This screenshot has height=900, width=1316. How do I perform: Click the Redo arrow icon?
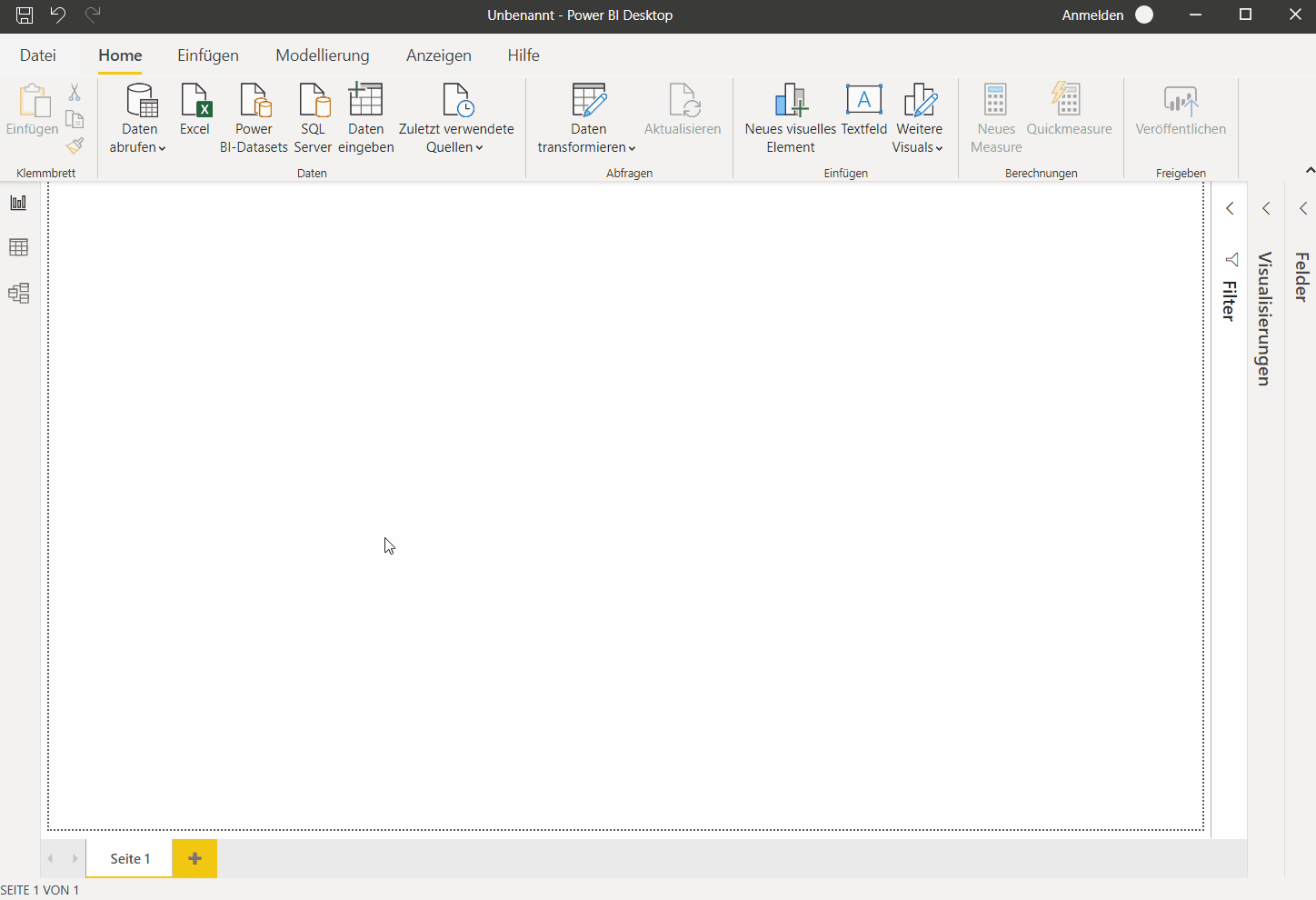(x=92, y=15)
